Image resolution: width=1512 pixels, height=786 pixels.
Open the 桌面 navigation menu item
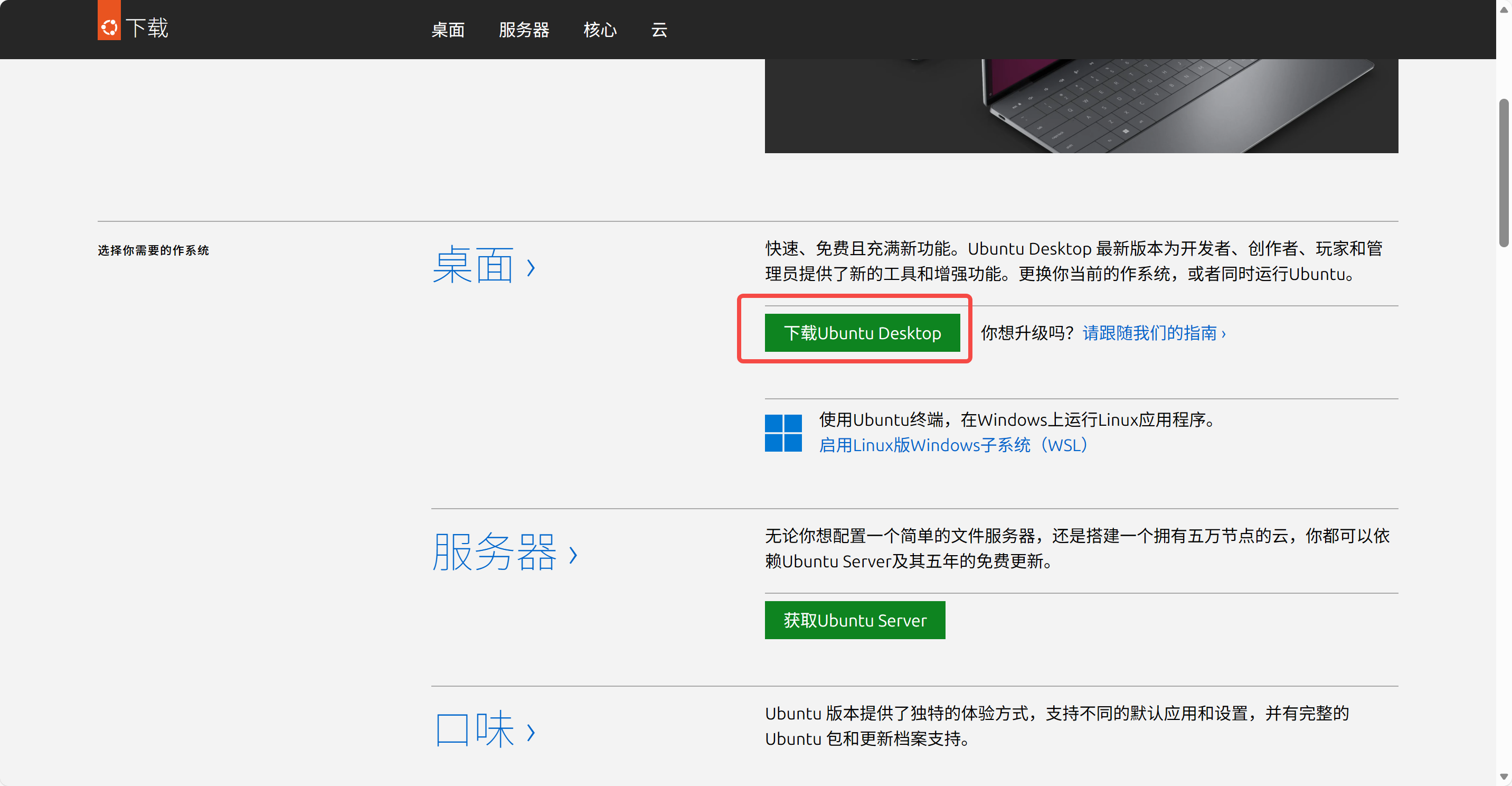point(447,30)
